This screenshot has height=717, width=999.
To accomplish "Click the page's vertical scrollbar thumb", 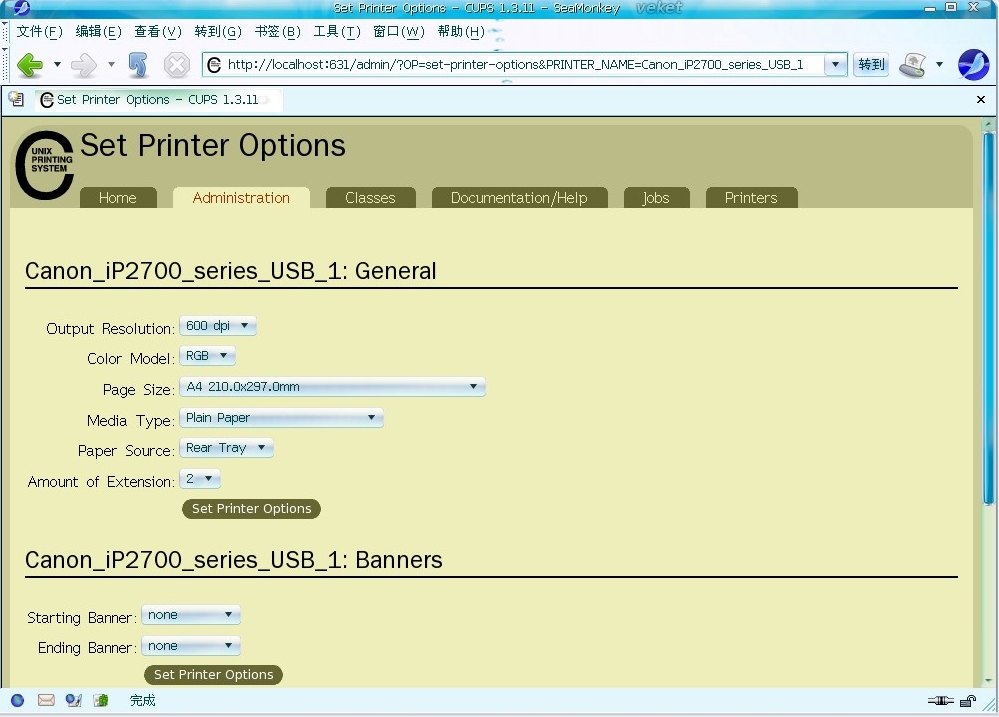I will tap(989, 319).
